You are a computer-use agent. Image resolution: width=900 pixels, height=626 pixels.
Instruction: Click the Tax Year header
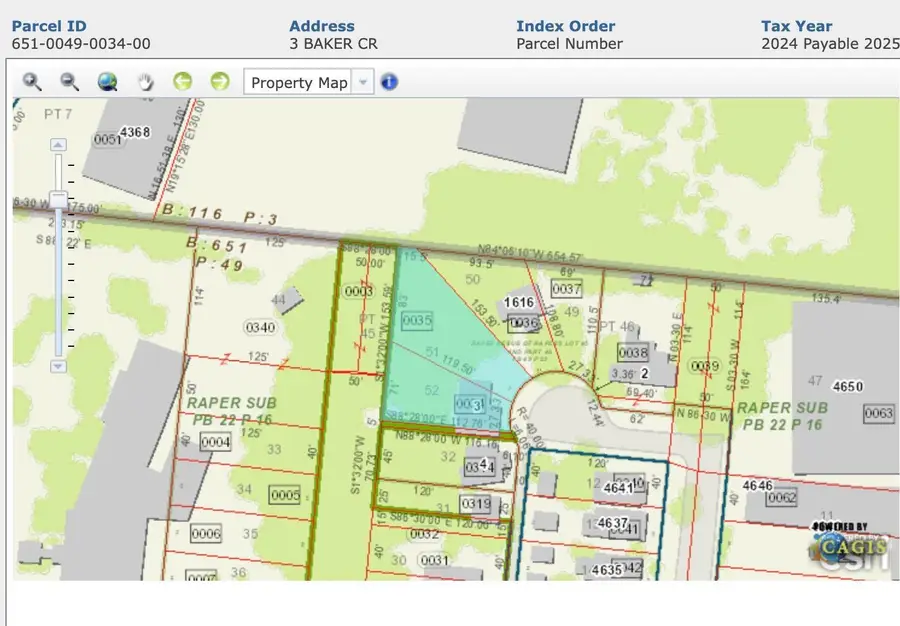[x=795, y=26]
